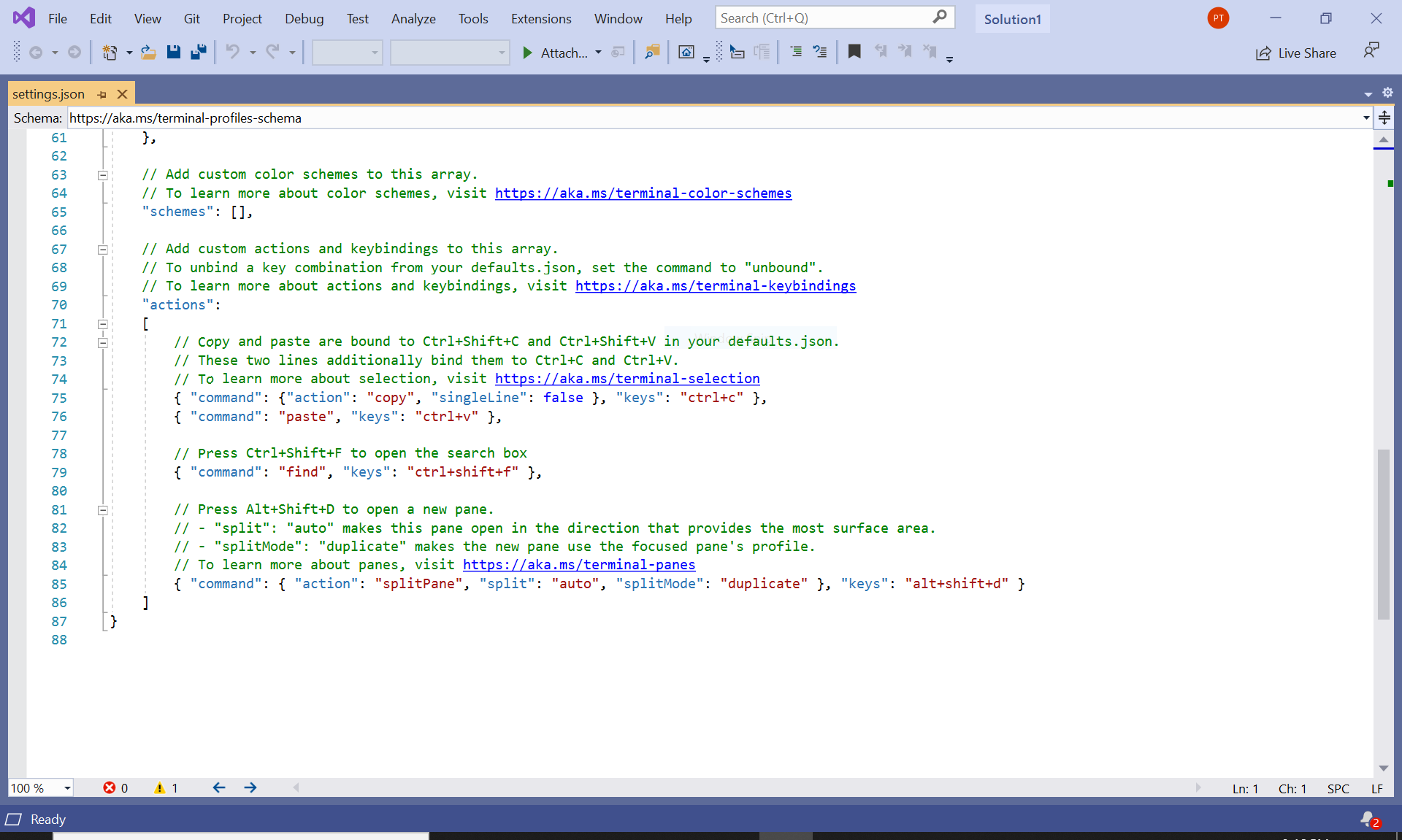This screenshot has height=840, width=1402.
Task: Split the editor with the splitter icon
Action: (x=1384, y=117)
